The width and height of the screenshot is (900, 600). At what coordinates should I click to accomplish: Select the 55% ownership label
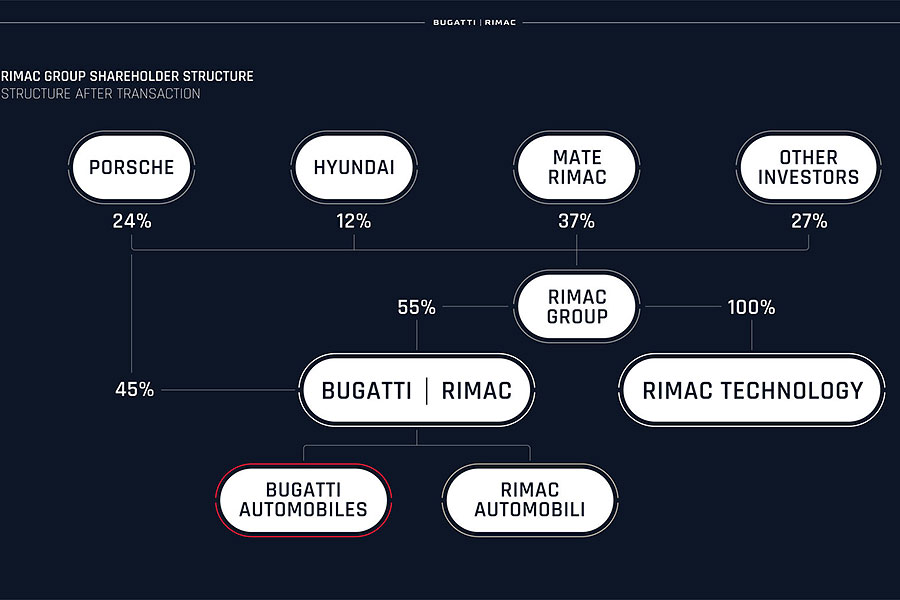(x=416, y=307)
